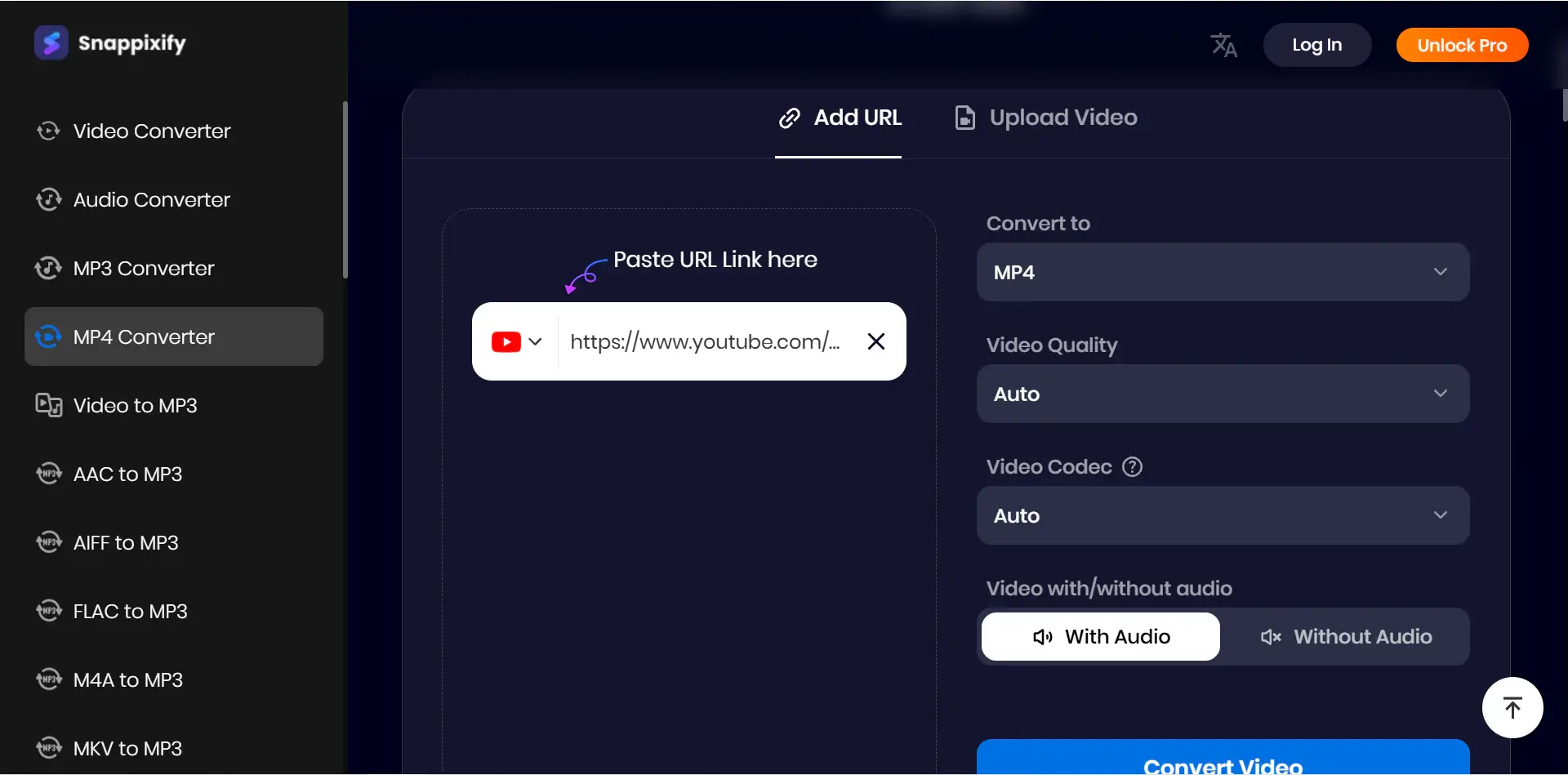Select the MKV to MP3 converter
The height and width of the screenshot is (775, 1568).
tap(127, 748)
